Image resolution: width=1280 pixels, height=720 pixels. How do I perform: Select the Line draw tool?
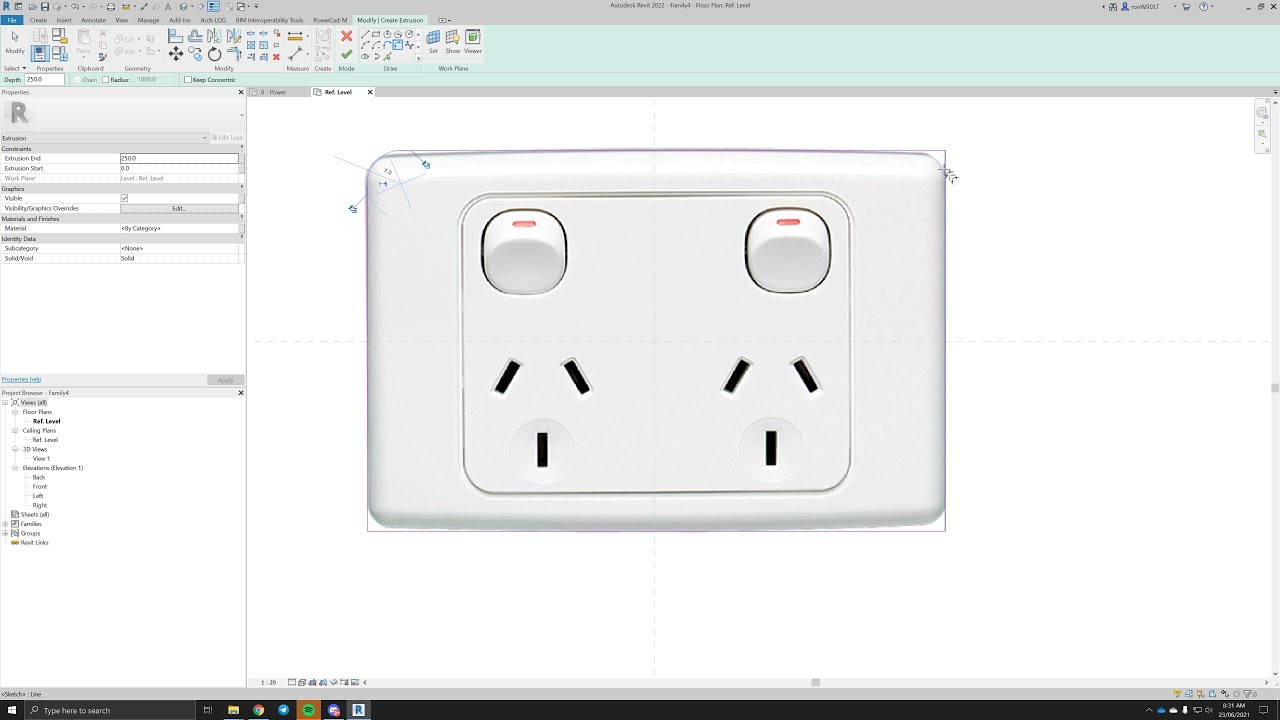[365, 33]
